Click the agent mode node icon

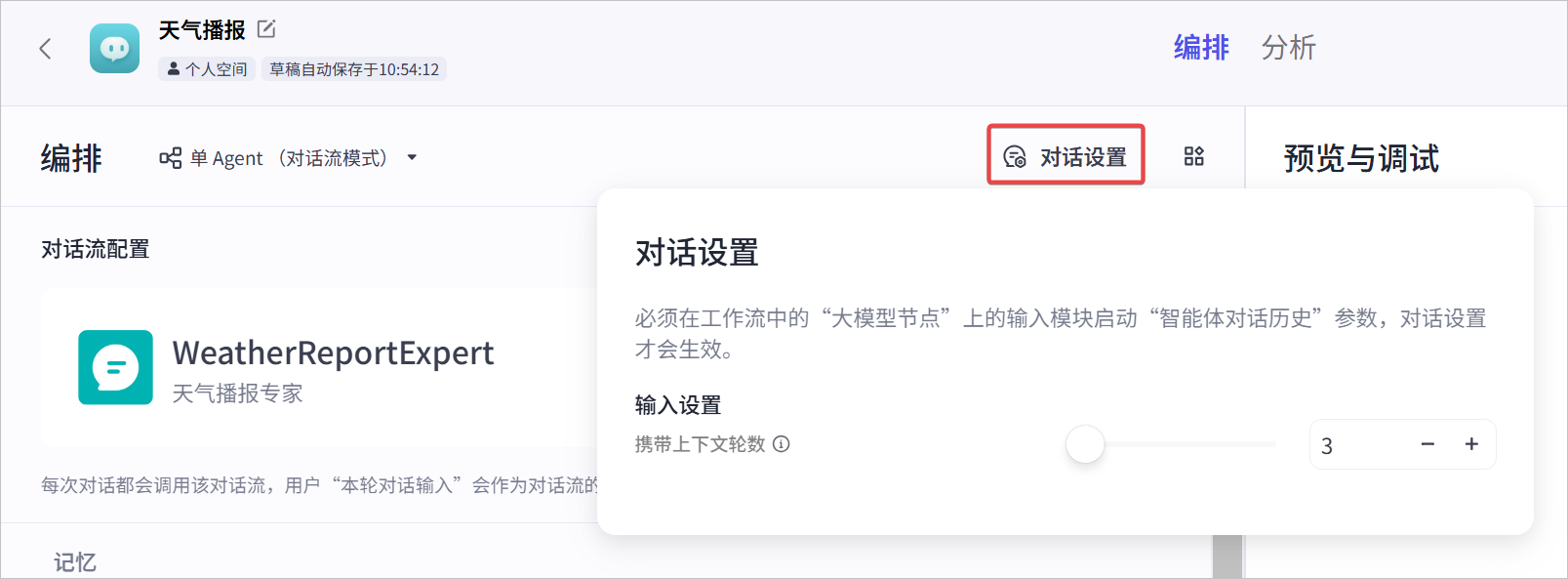[170, 158]
